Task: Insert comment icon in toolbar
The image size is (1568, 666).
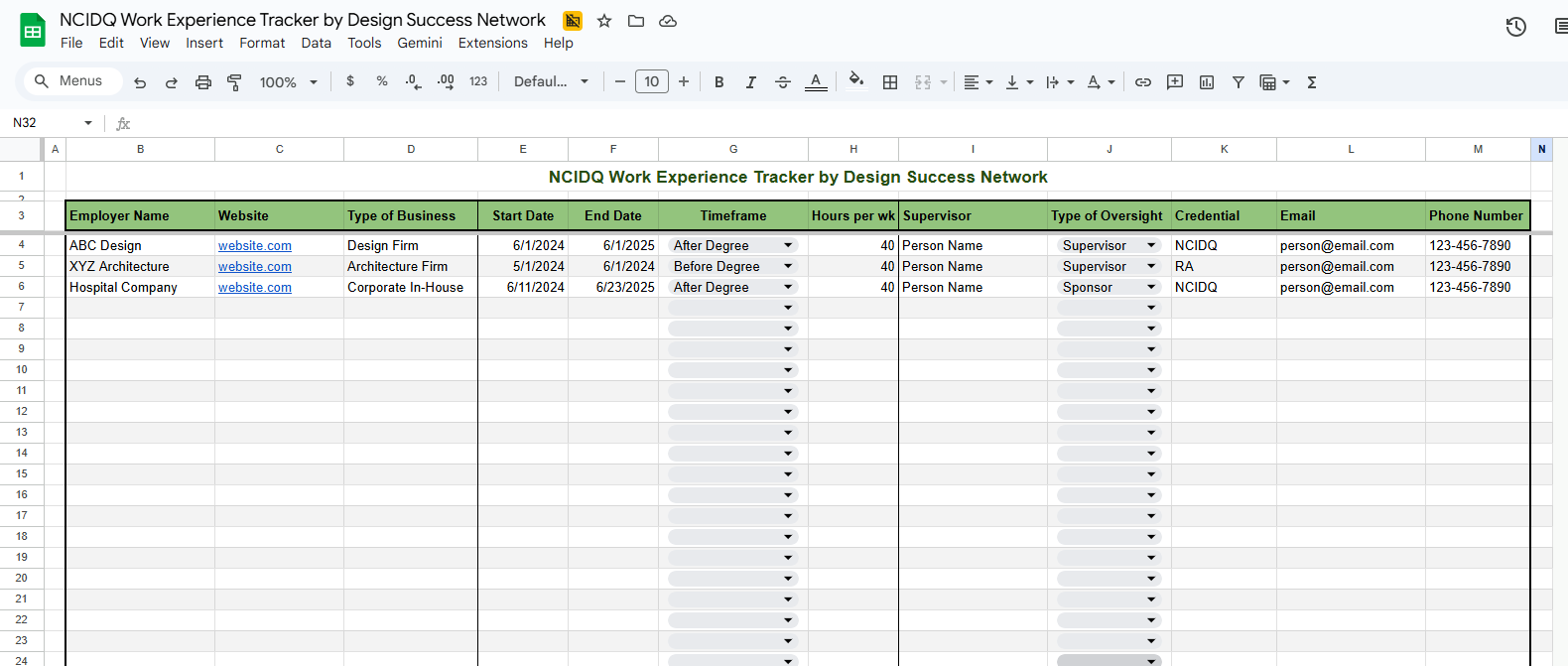Action: (x=1175, y=82)
